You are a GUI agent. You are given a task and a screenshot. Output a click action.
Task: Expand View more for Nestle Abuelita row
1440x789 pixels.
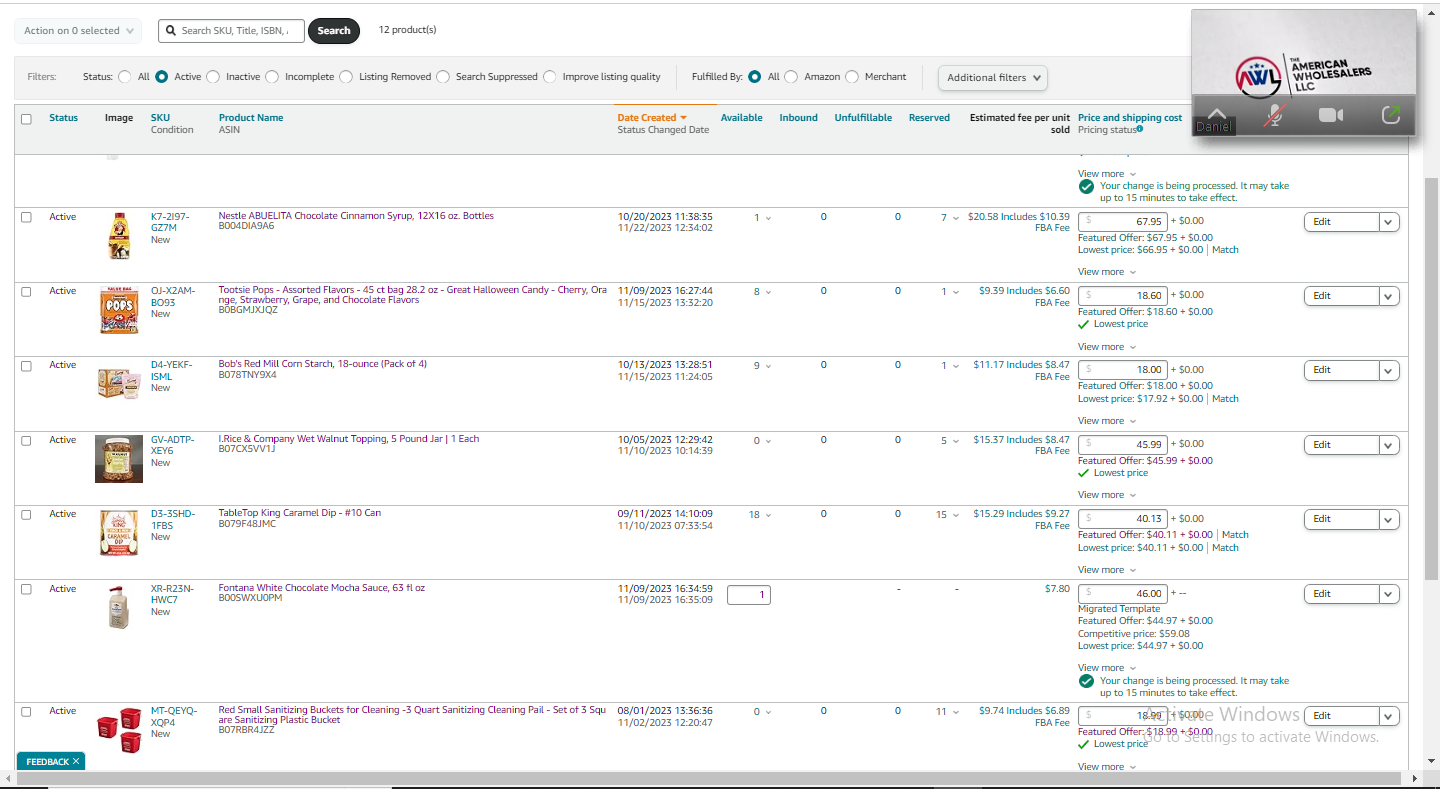pyautogui.click(x=1106, y=272)
